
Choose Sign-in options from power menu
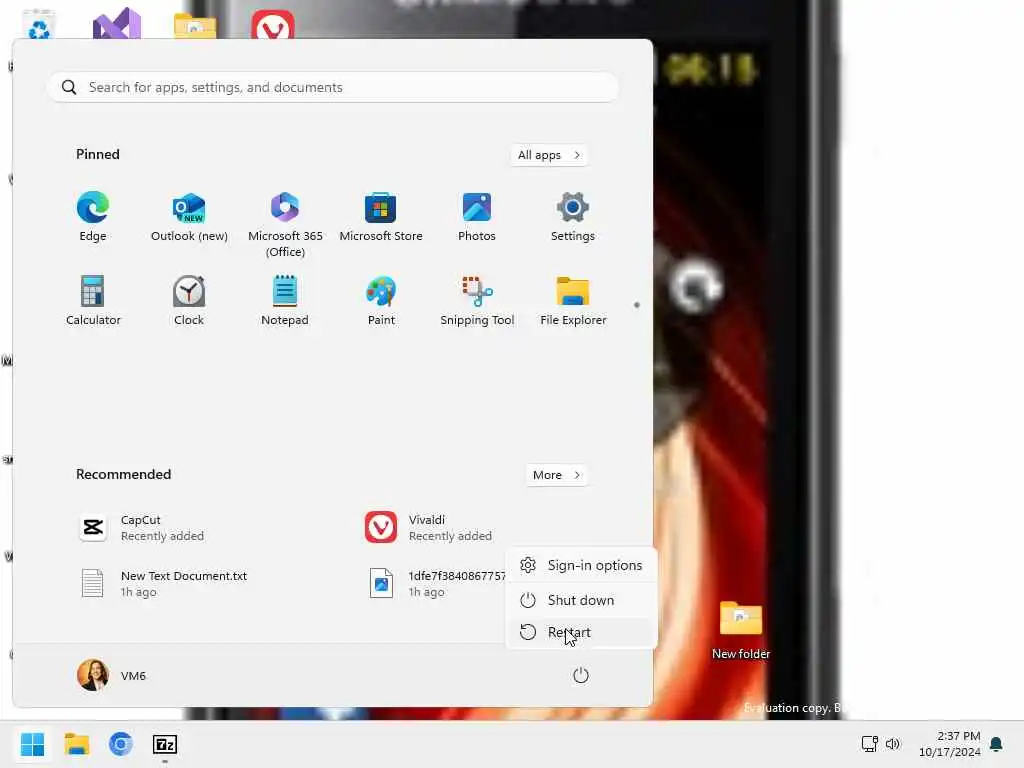(x=581, y=566)
